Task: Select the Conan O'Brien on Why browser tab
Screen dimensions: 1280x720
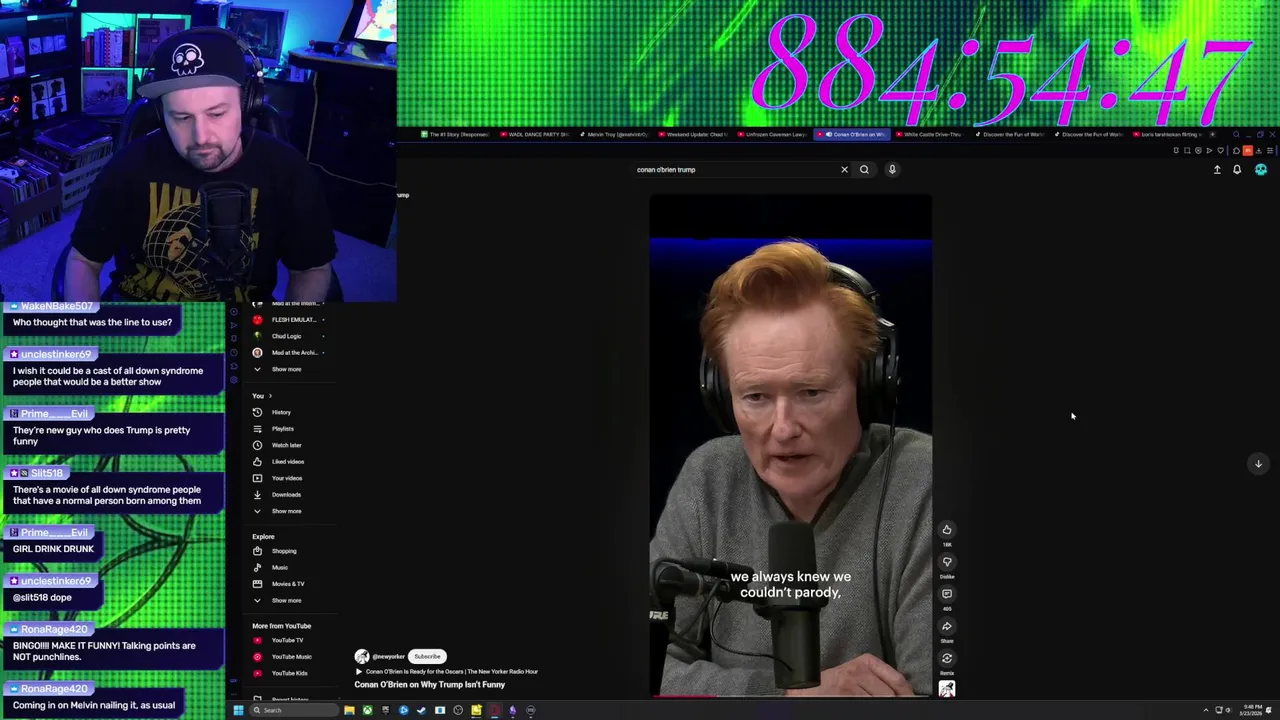Action: [851, 134]
